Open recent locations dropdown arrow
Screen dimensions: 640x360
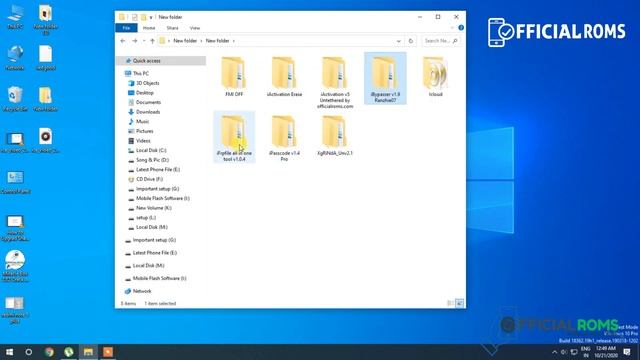pyautogui.click(x=144, y=41)
